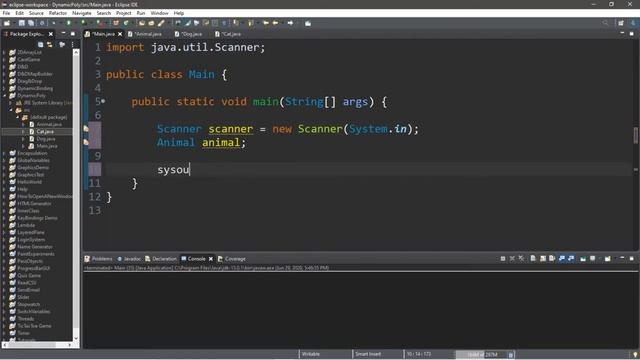Open New Console View icon
The width and height of the screenshot is (640, 360).
[x=608, y=258]
